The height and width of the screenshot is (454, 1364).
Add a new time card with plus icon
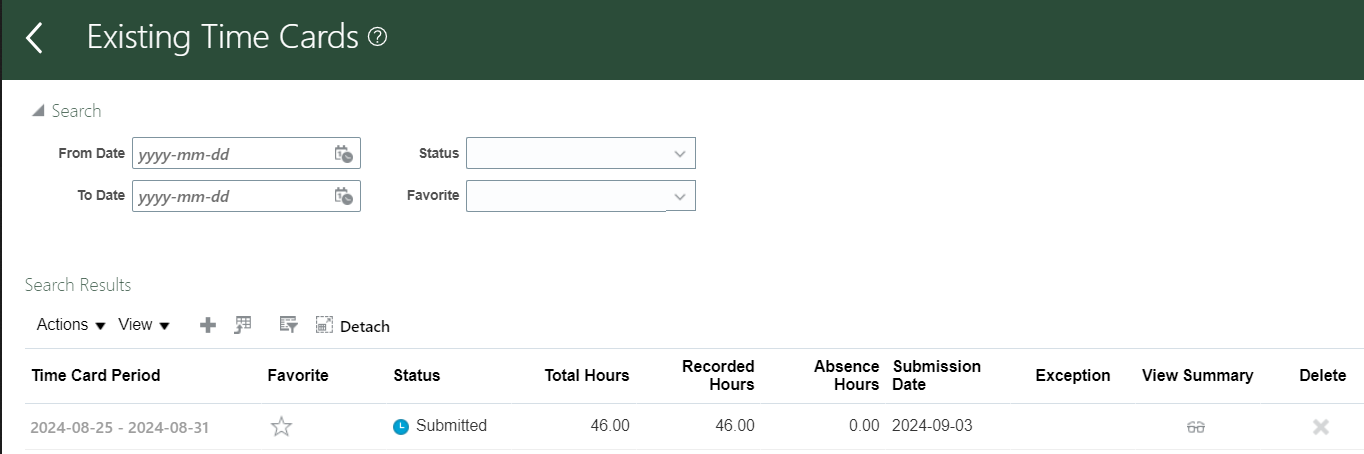coord(208,325)
